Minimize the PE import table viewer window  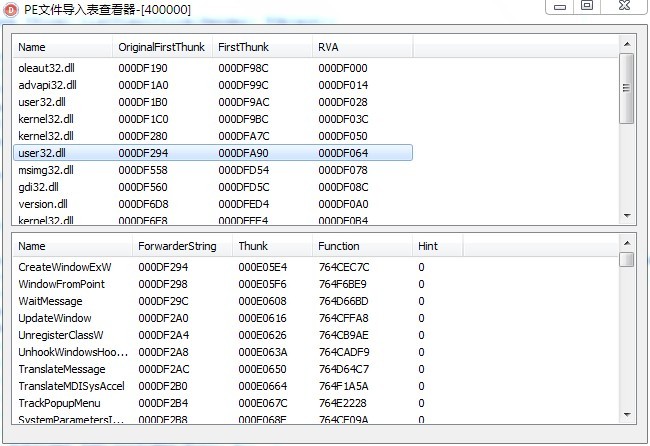(x=560, y=6)
